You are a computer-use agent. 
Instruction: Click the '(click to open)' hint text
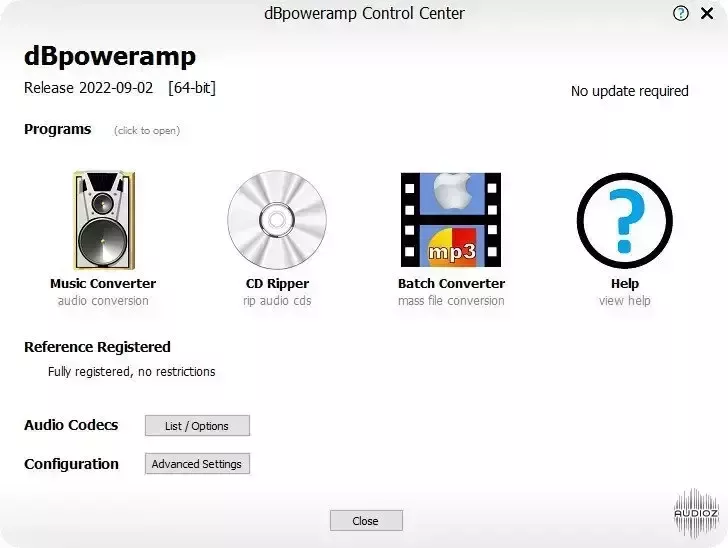click(x=147, y=130)
